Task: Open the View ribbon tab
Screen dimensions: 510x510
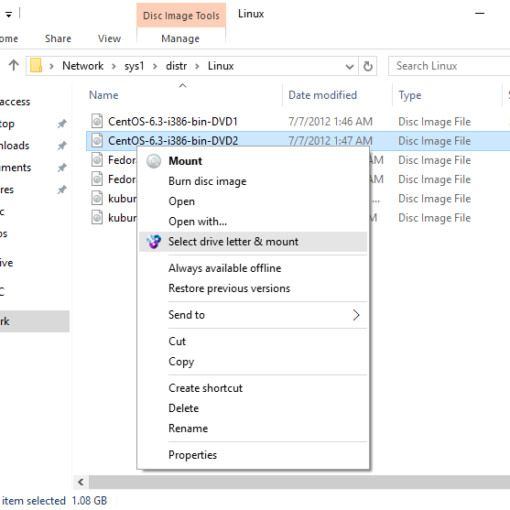Action: click(109, 39)
